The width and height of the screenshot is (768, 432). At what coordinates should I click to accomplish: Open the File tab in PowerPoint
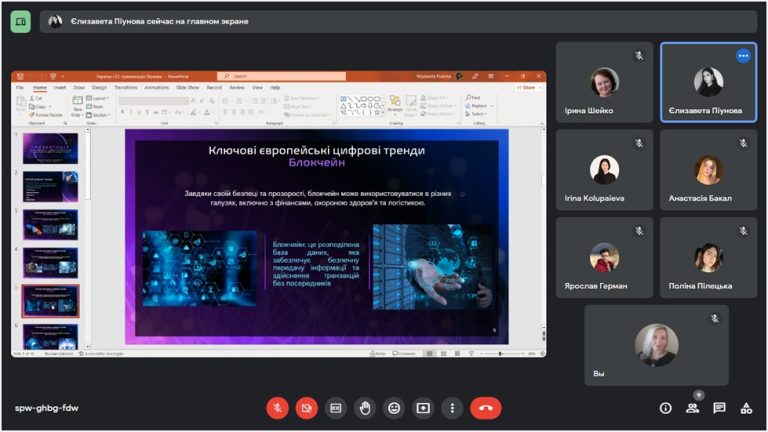click(20, 88)
